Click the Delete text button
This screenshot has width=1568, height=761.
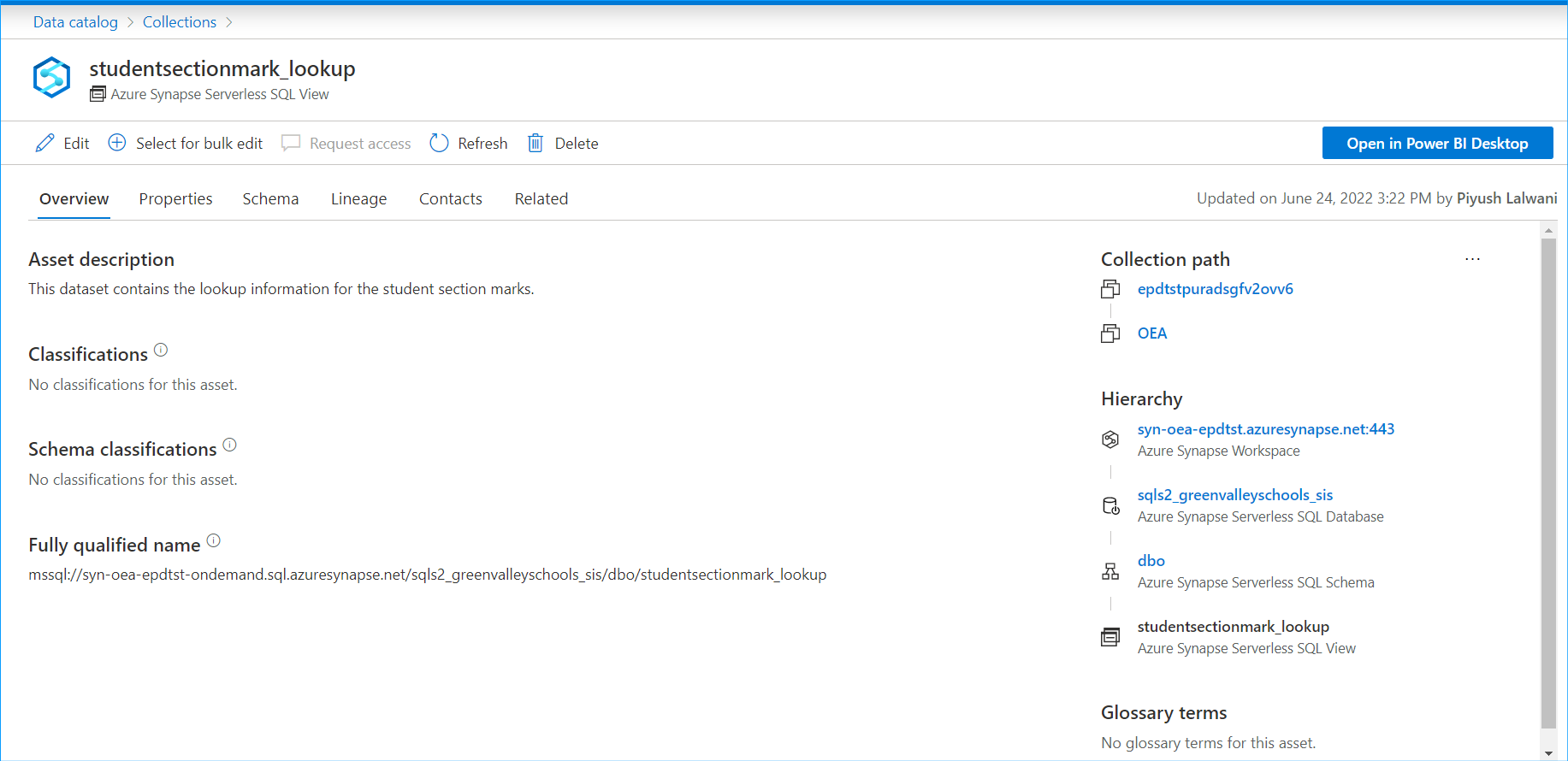[577, 144]
